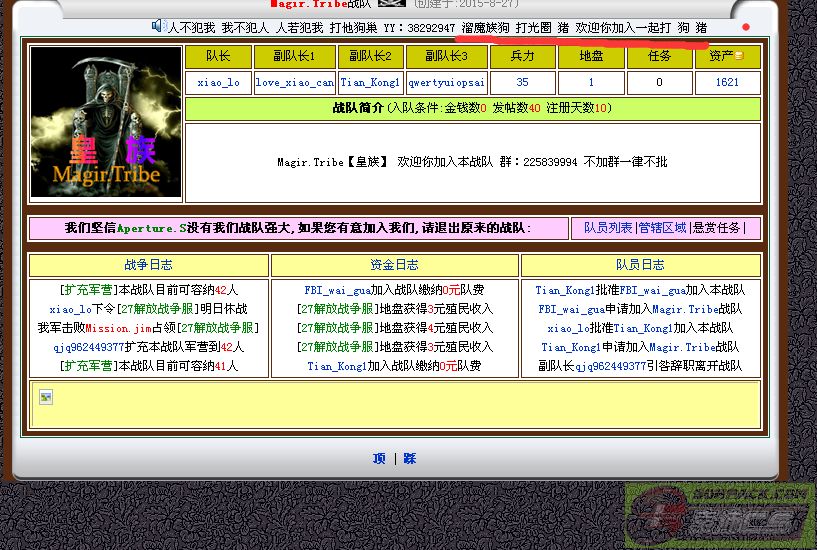Screen dimensions: 817x550
Task: Click the team flag icon in the title
Action: [x=391, y=4]
